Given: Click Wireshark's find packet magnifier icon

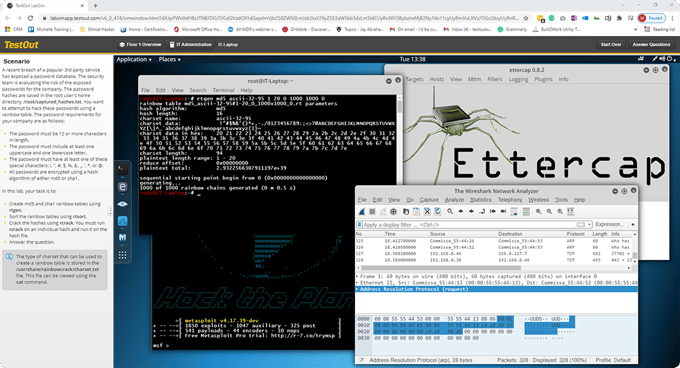Looking at the screenshot, I should tap(450, 212).
